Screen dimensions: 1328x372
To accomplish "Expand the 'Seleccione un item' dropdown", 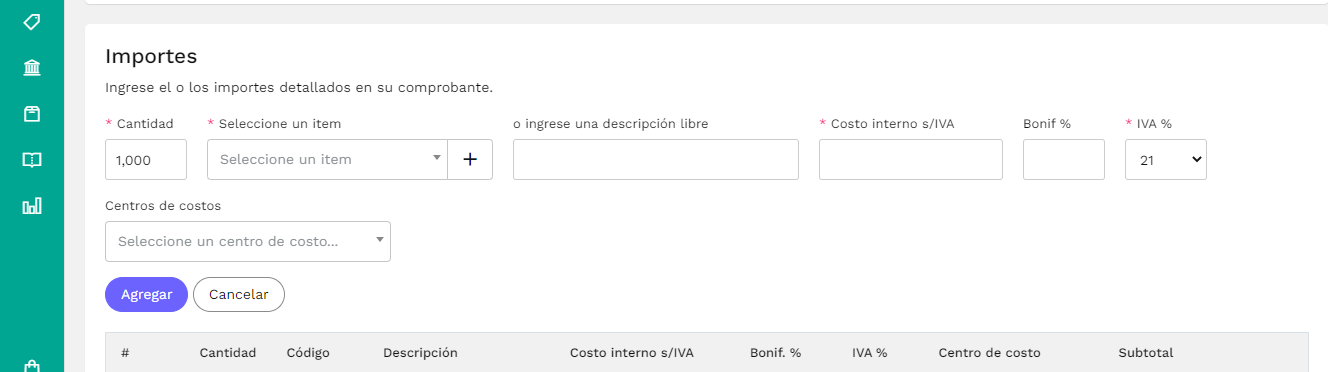I will coord(327,159).
